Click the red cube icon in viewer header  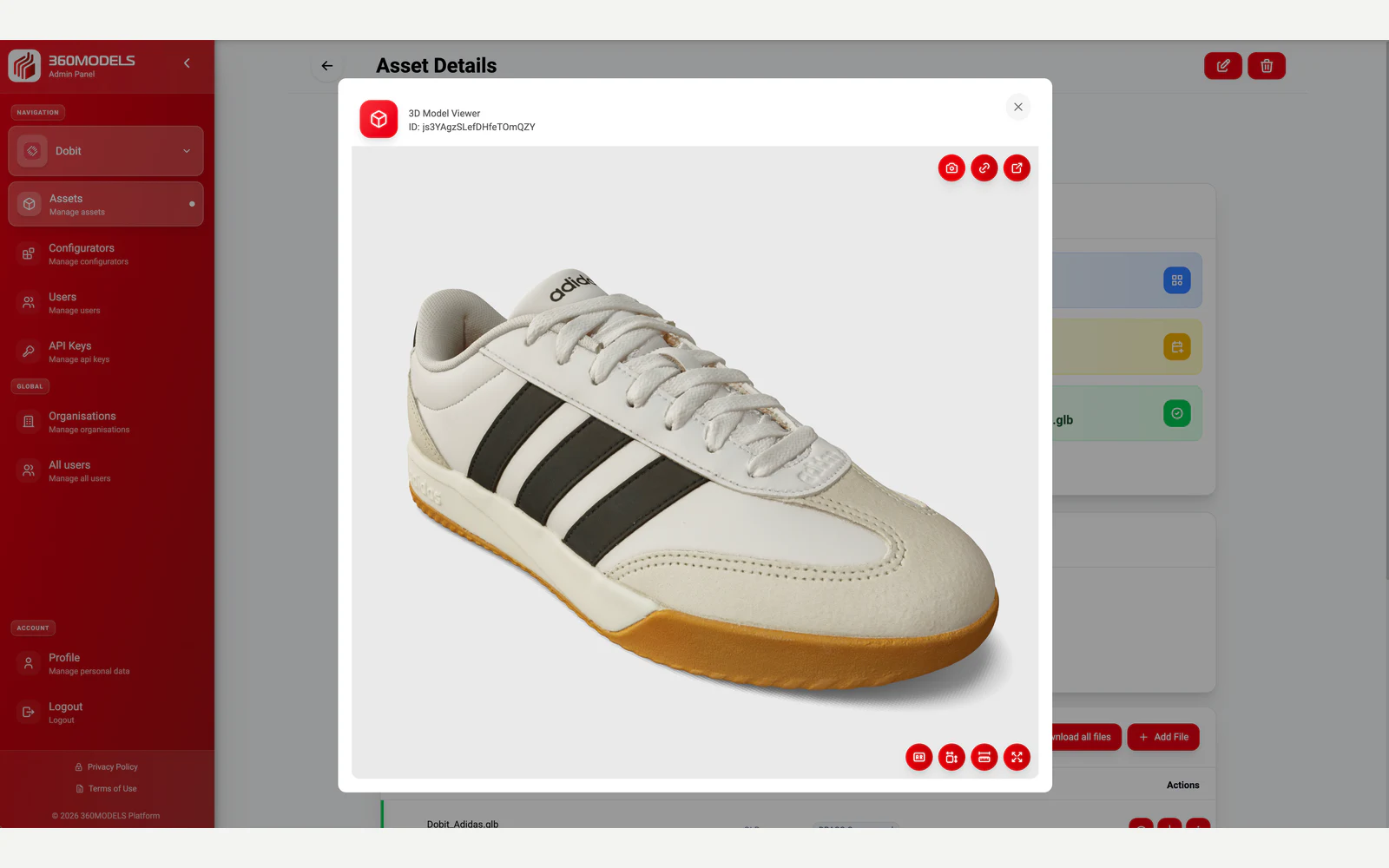[x=379, y=119]
